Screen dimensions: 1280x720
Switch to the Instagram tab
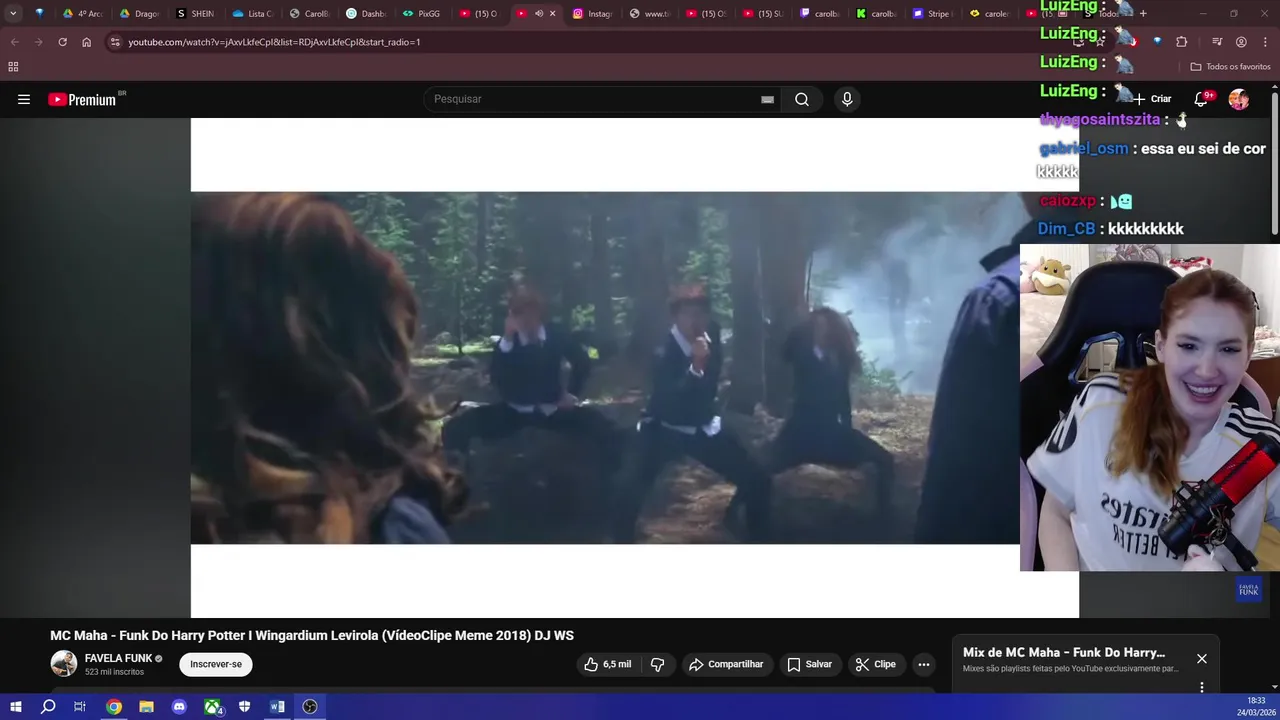[592, 13]
